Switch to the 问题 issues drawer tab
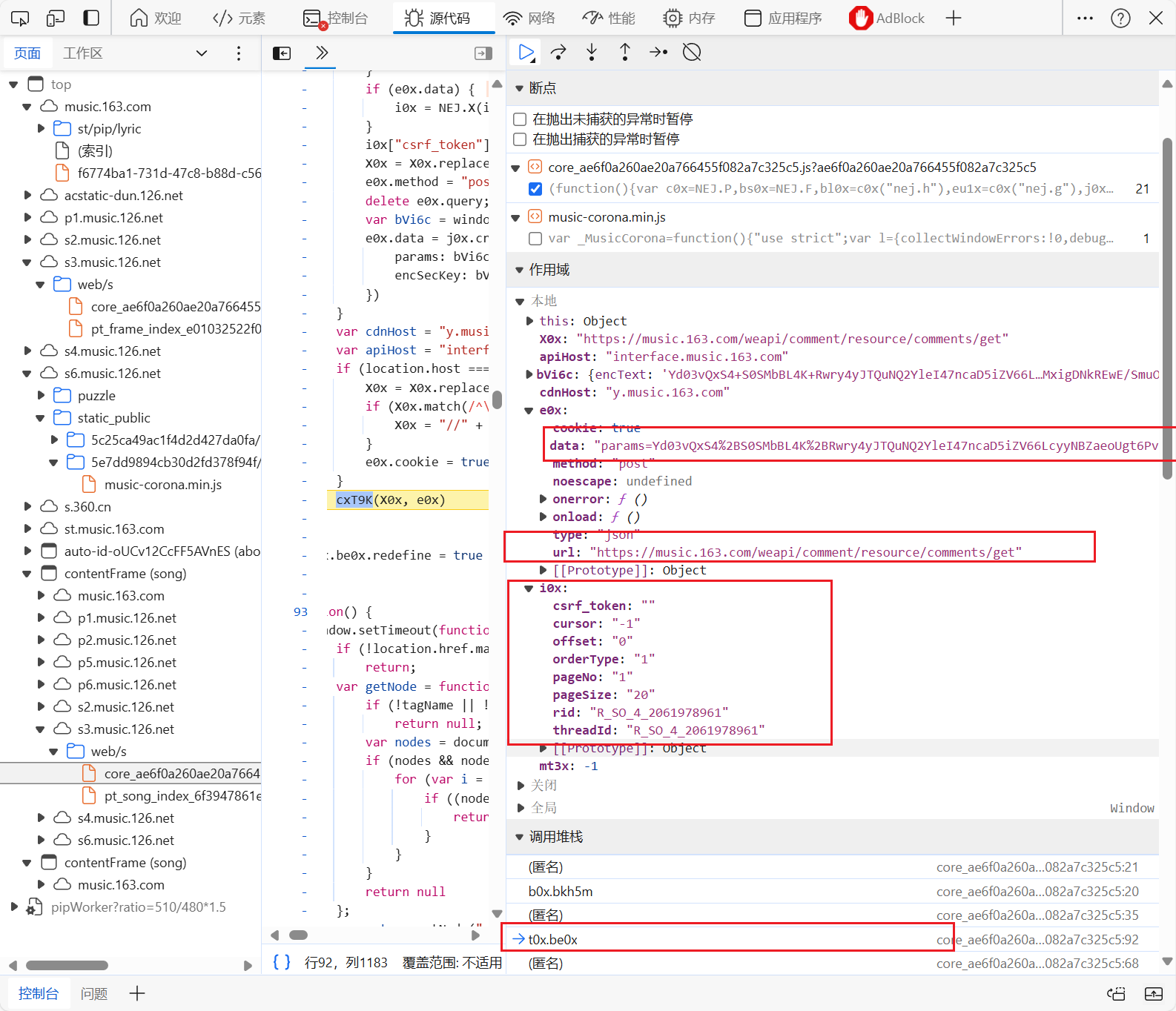The image size is (1176, 1011). (94, 993)
